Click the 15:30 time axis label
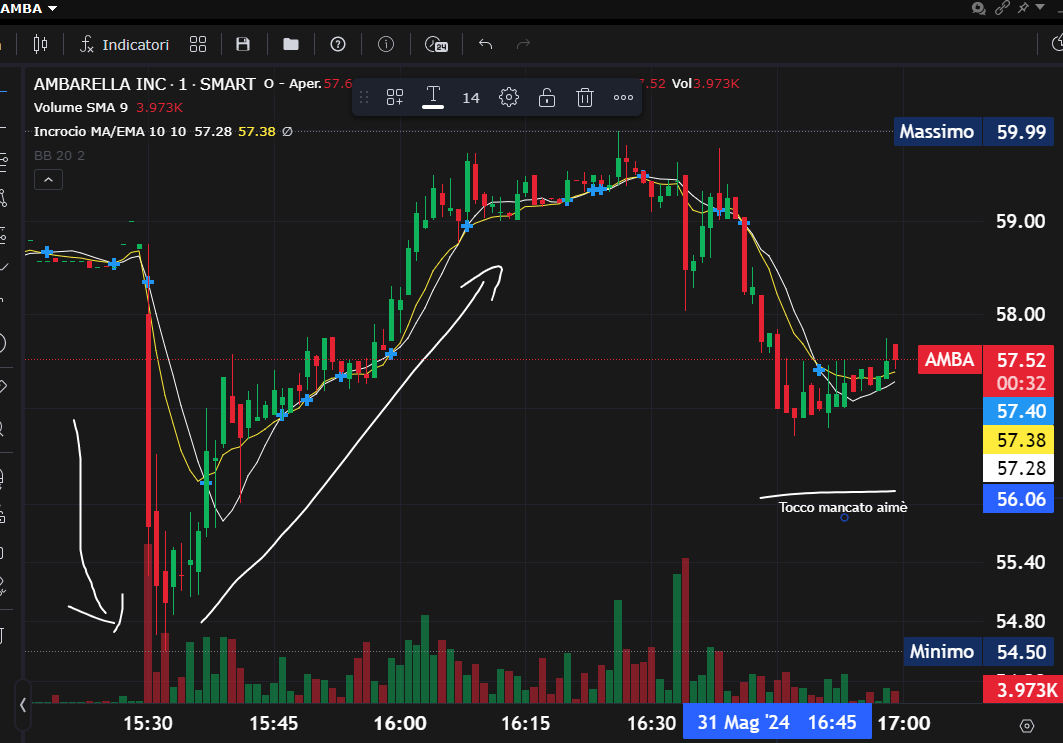The image size is (1063, 743). 148,723
